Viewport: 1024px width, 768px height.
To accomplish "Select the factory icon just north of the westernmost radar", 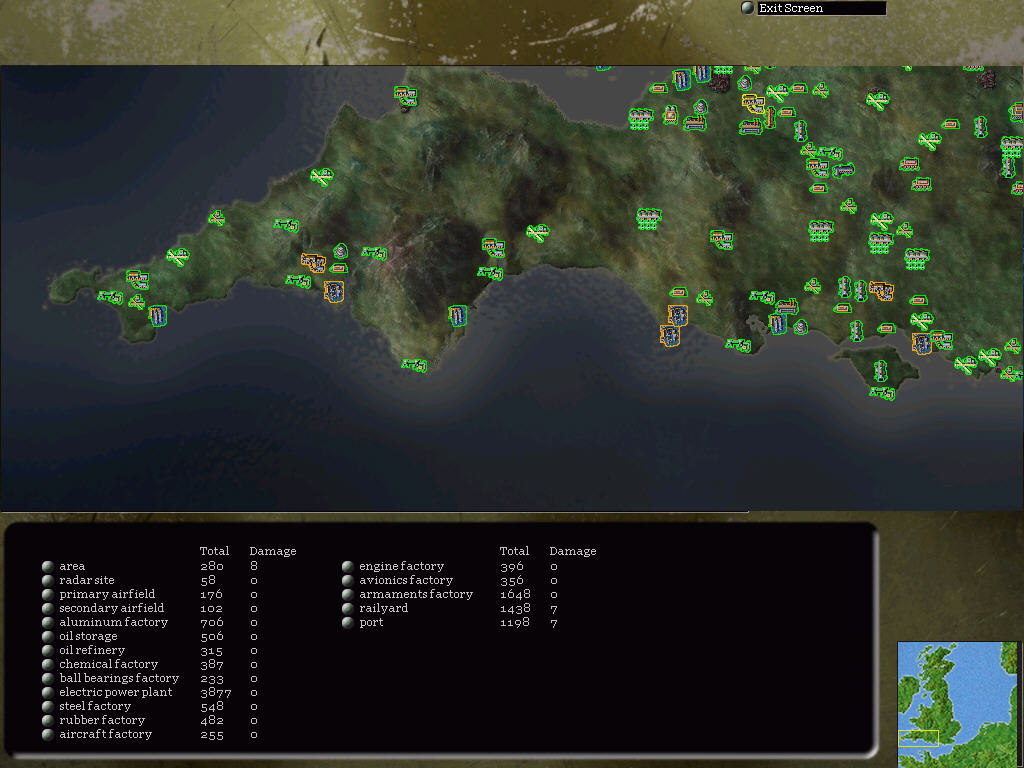I will 137,280.
